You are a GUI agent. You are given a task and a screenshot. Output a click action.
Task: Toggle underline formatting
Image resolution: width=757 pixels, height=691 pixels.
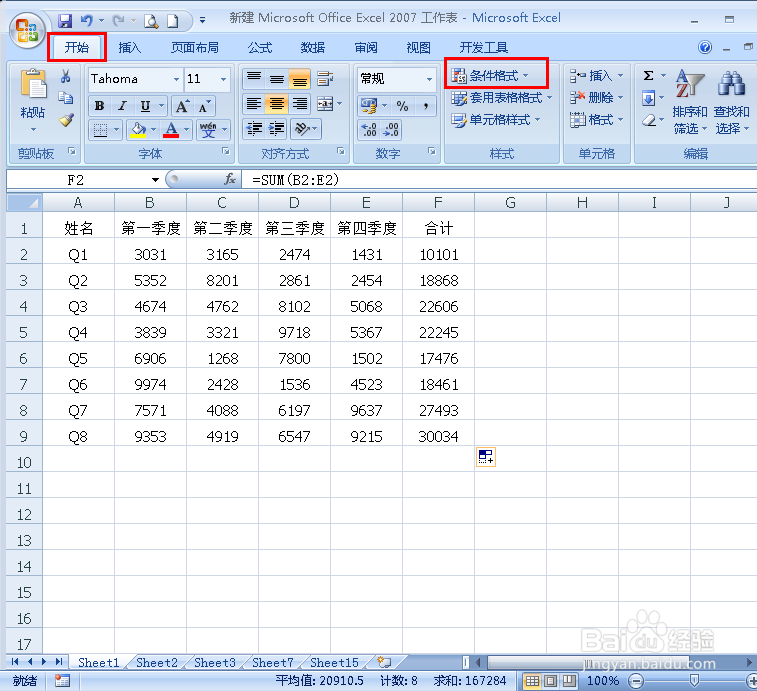pos(145,106)
